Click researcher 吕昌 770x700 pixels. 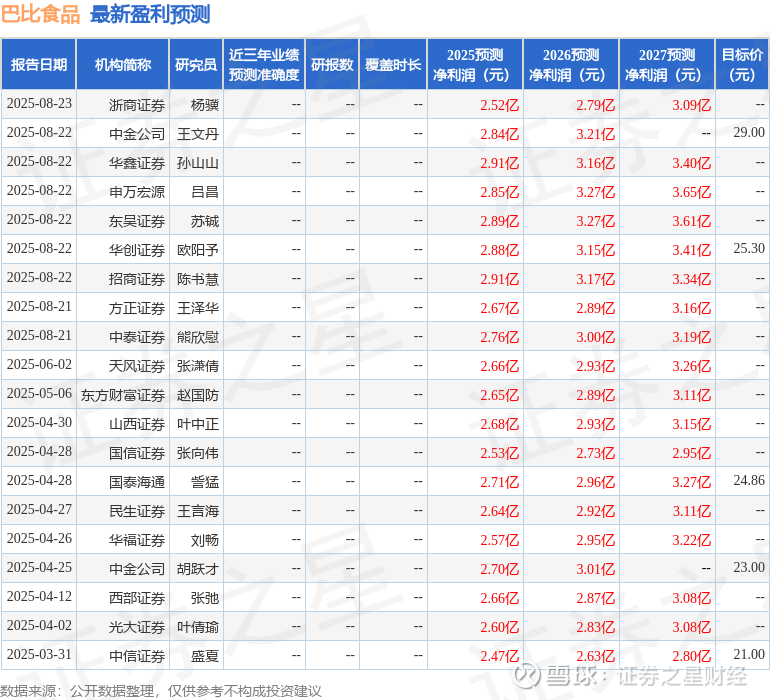204,192
